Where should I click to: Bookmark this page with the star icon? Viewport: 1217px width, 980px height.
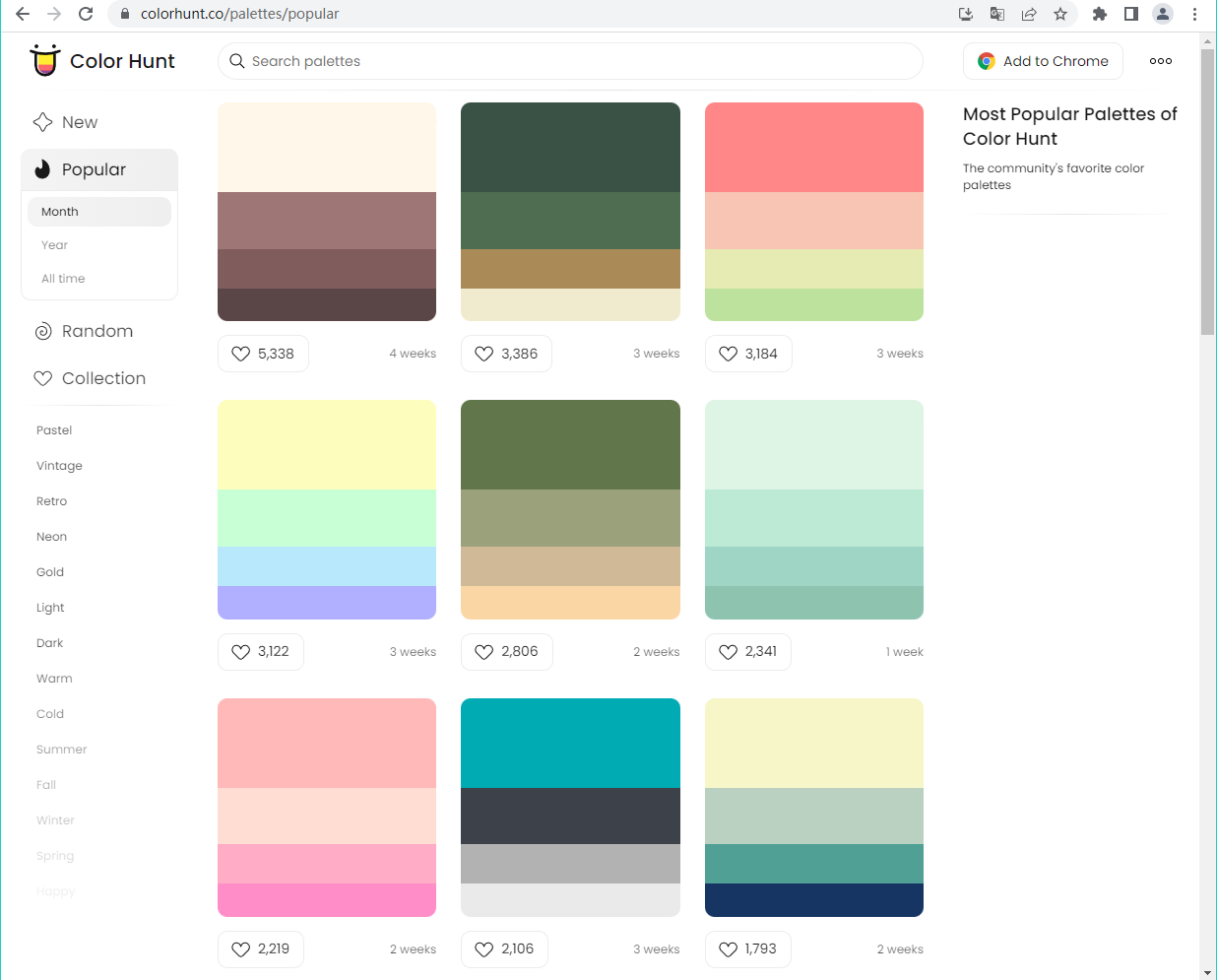coord(1060,14)
